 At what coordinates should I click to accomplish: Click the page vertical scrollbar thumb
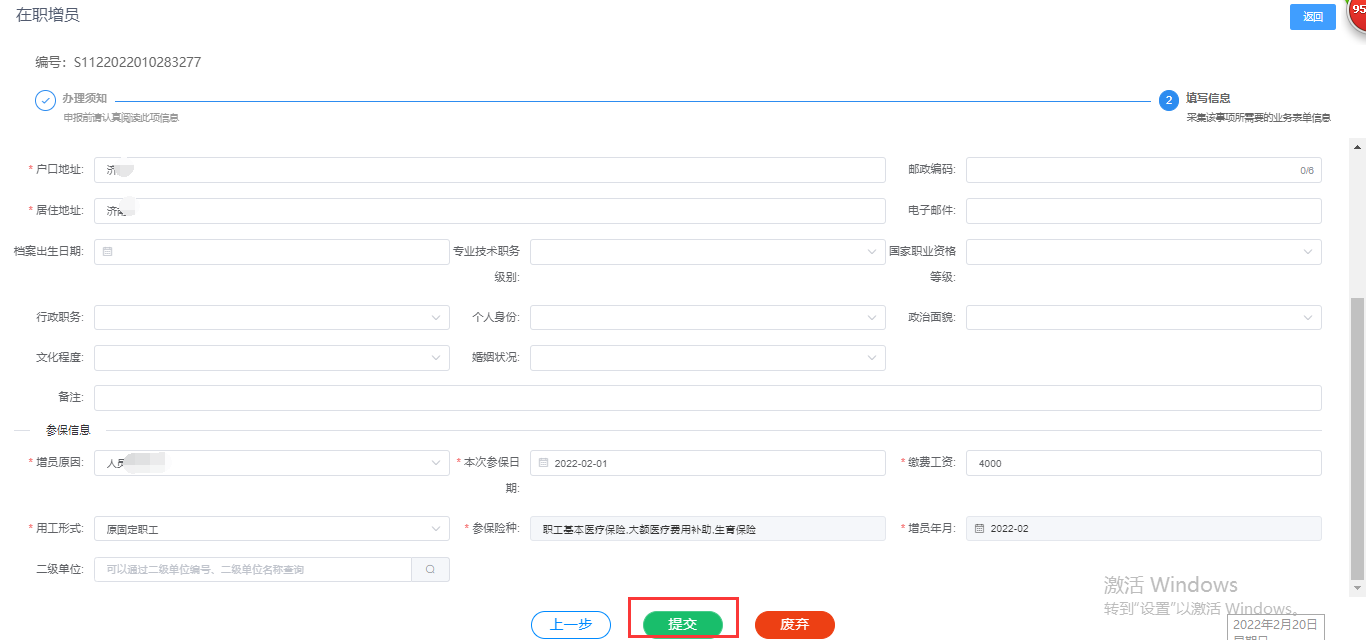tap(1357, 438)
